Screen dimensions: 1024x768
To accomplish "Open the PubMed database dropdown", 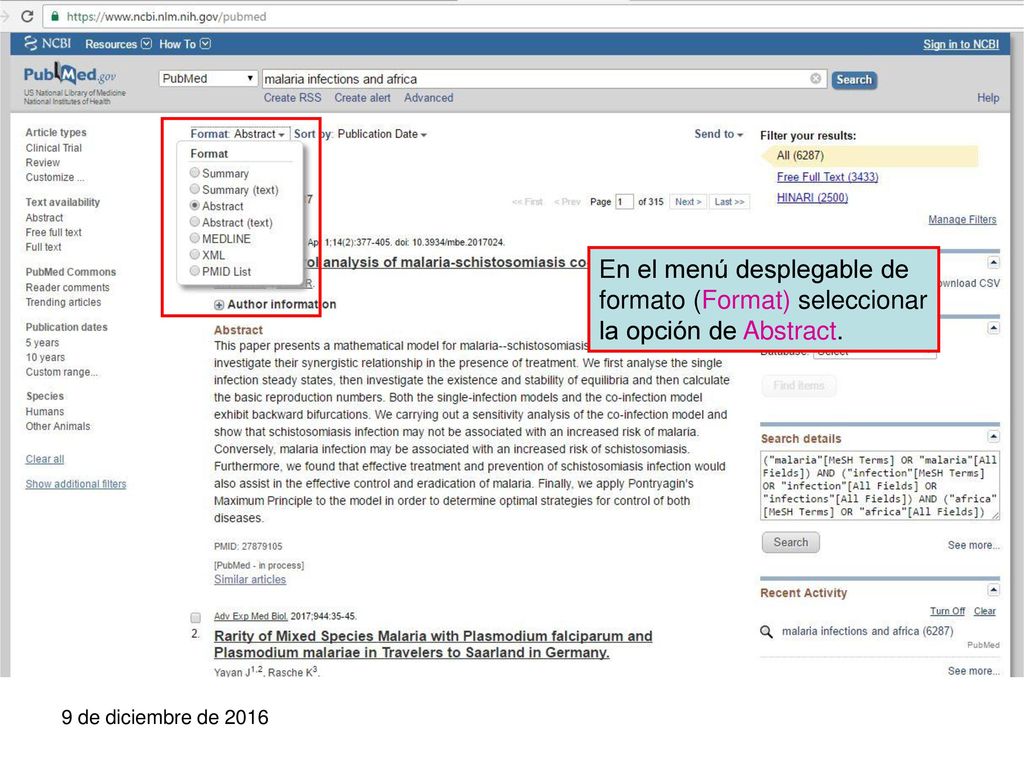I will (x=207, y=78).
